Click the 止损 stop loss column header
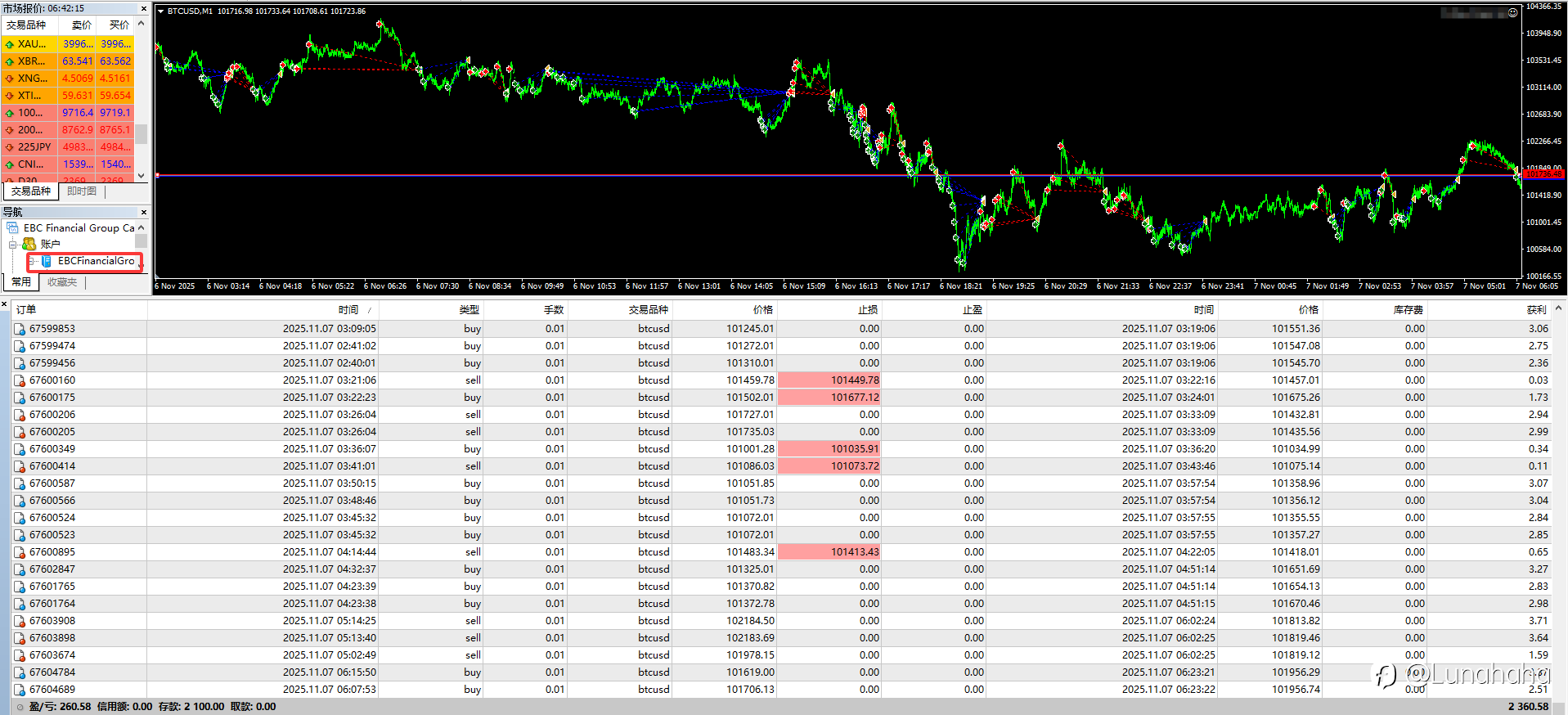1568x715 pixels. [x=868, y=310]
